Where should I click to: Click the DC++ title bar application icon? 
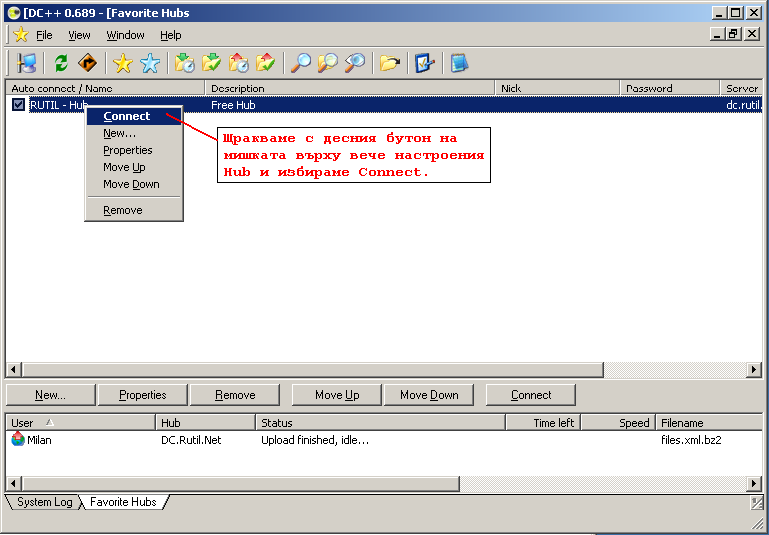point(14,13)
